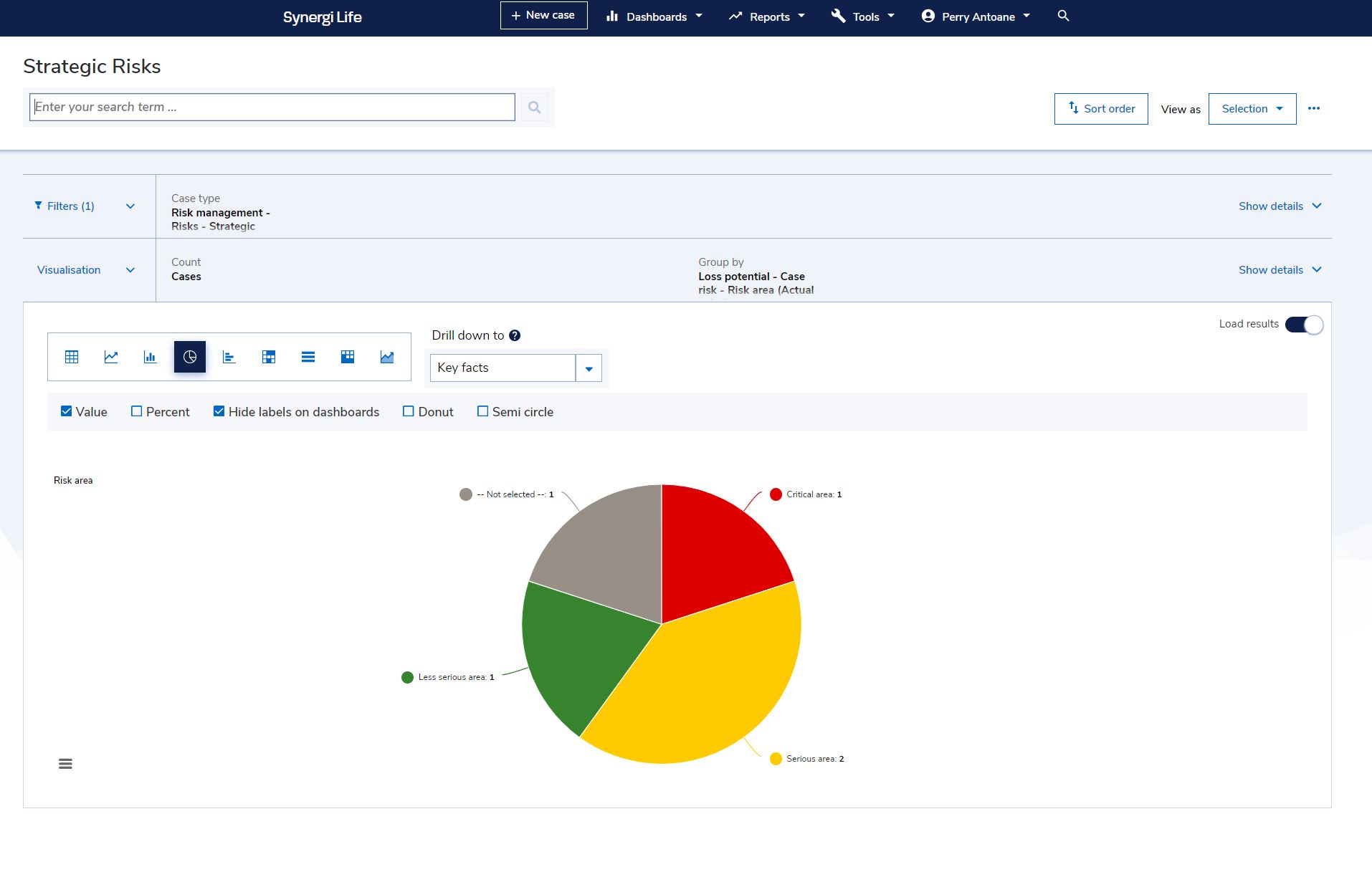This screenshot has width=1372, height=872.
Task: Click the New case button
Action: [x=543, y=15]
